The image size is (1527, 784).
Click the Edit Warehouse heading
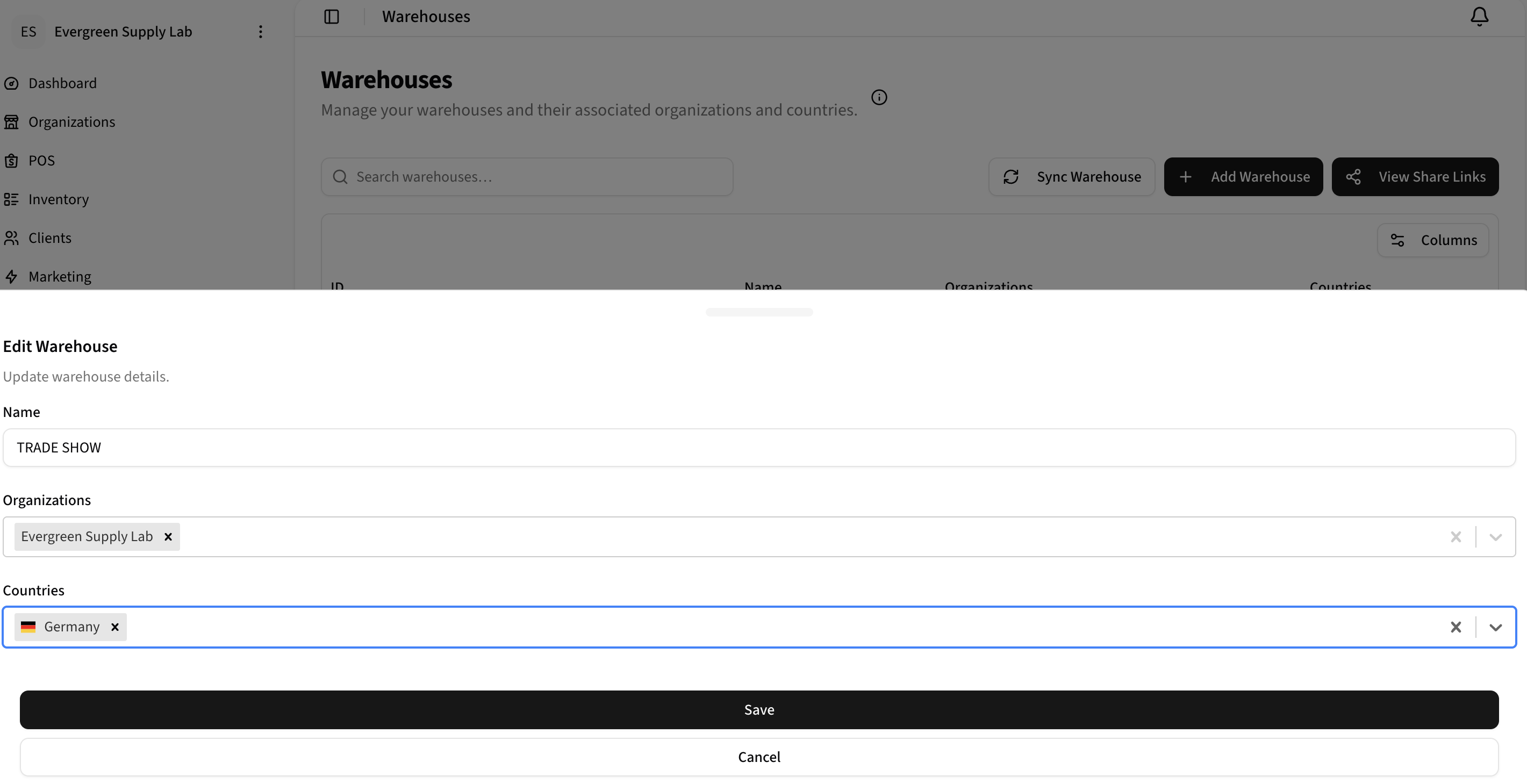pos(60,346)
